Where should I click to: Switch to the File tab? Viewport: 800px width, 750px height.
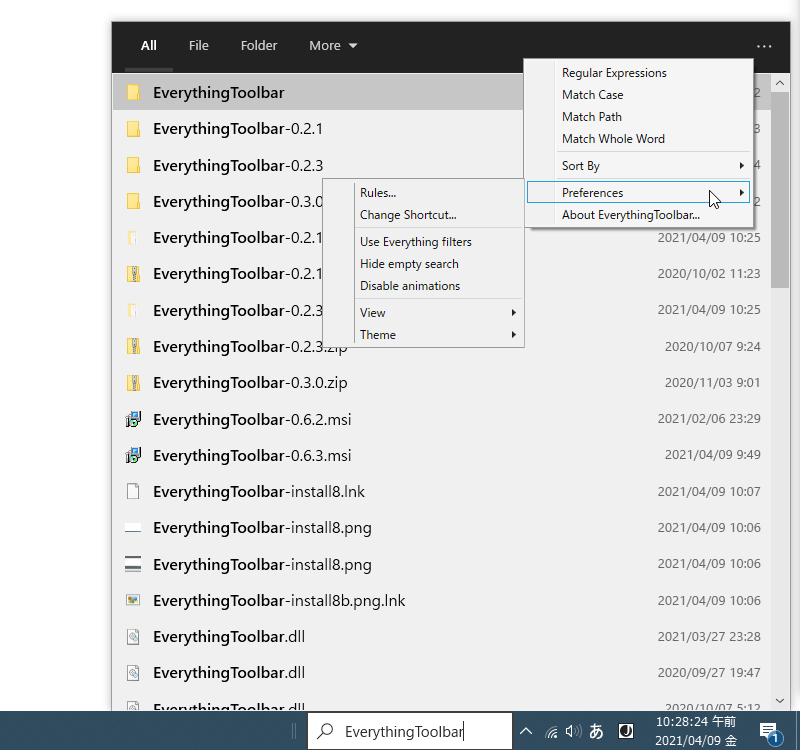point(198,46)
